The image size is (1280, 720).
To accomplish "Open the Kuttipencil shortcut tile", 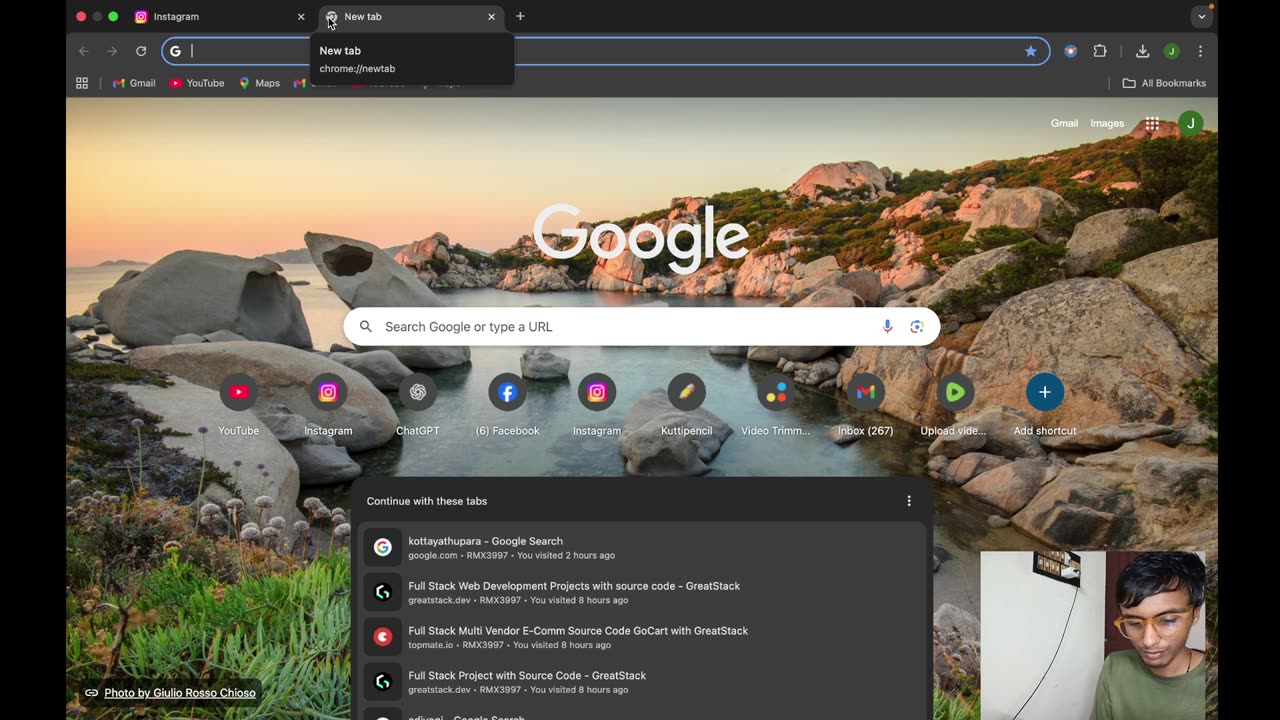I will point(686,403).
